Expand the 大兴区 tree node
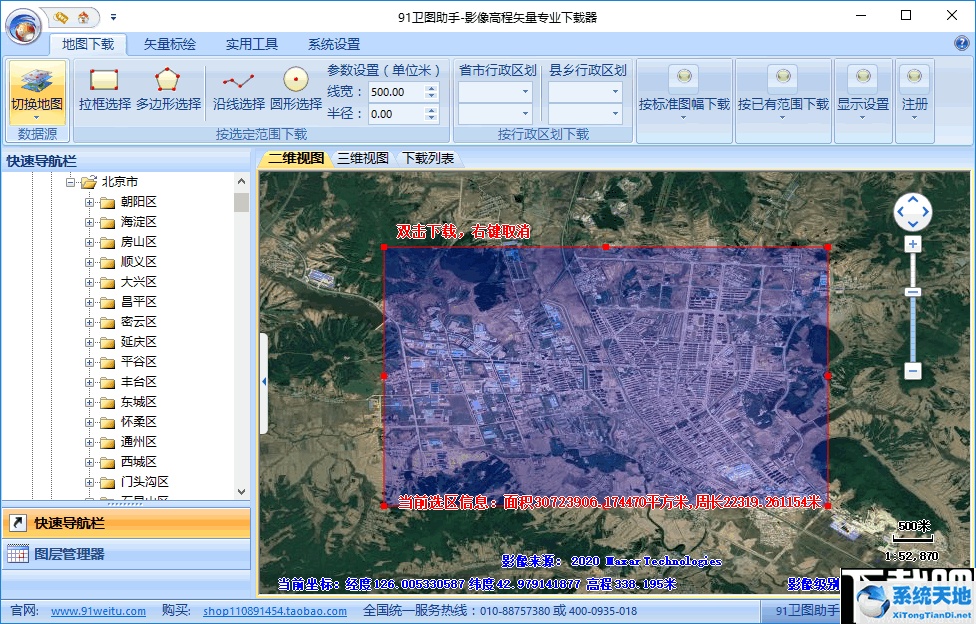Viewport: 976px width, 624px height. point(90,283)
